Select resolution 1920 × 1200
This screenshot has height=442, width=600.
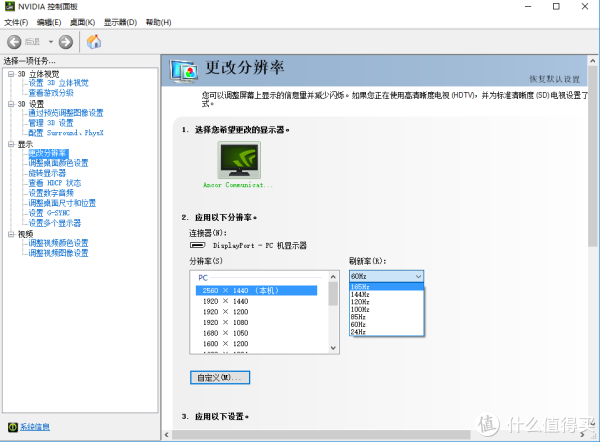pyautogui.click(x=225, y=312)
